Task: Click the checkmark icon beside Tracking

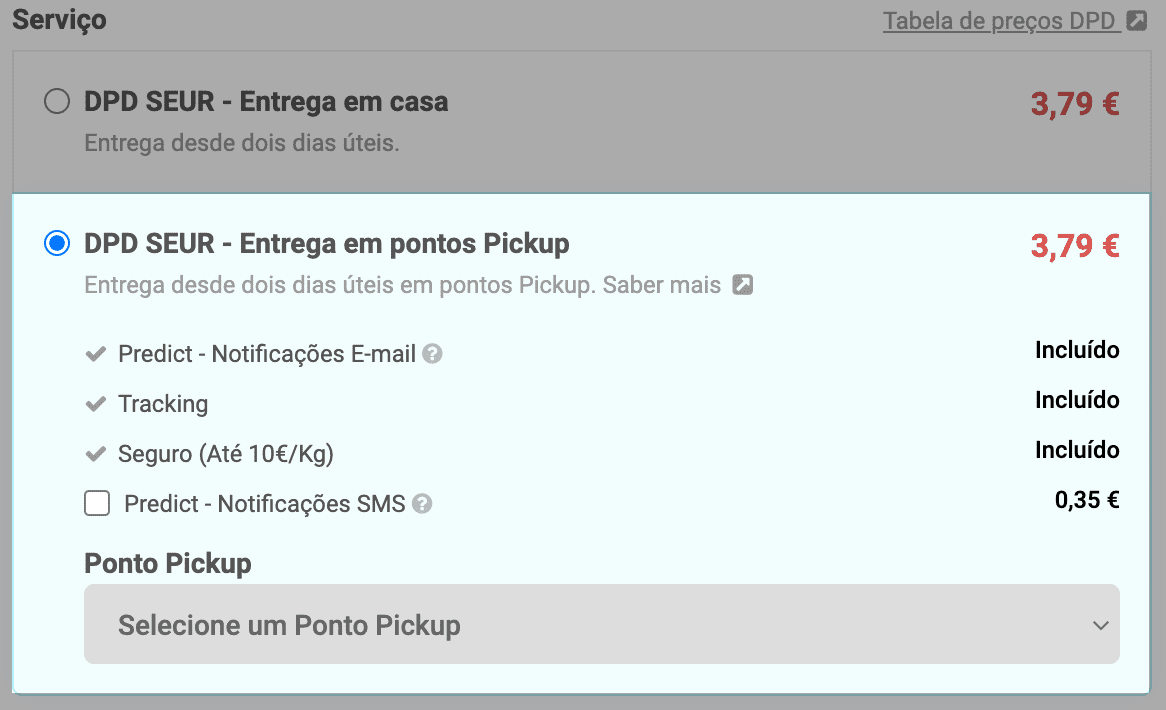Action: 96,404
